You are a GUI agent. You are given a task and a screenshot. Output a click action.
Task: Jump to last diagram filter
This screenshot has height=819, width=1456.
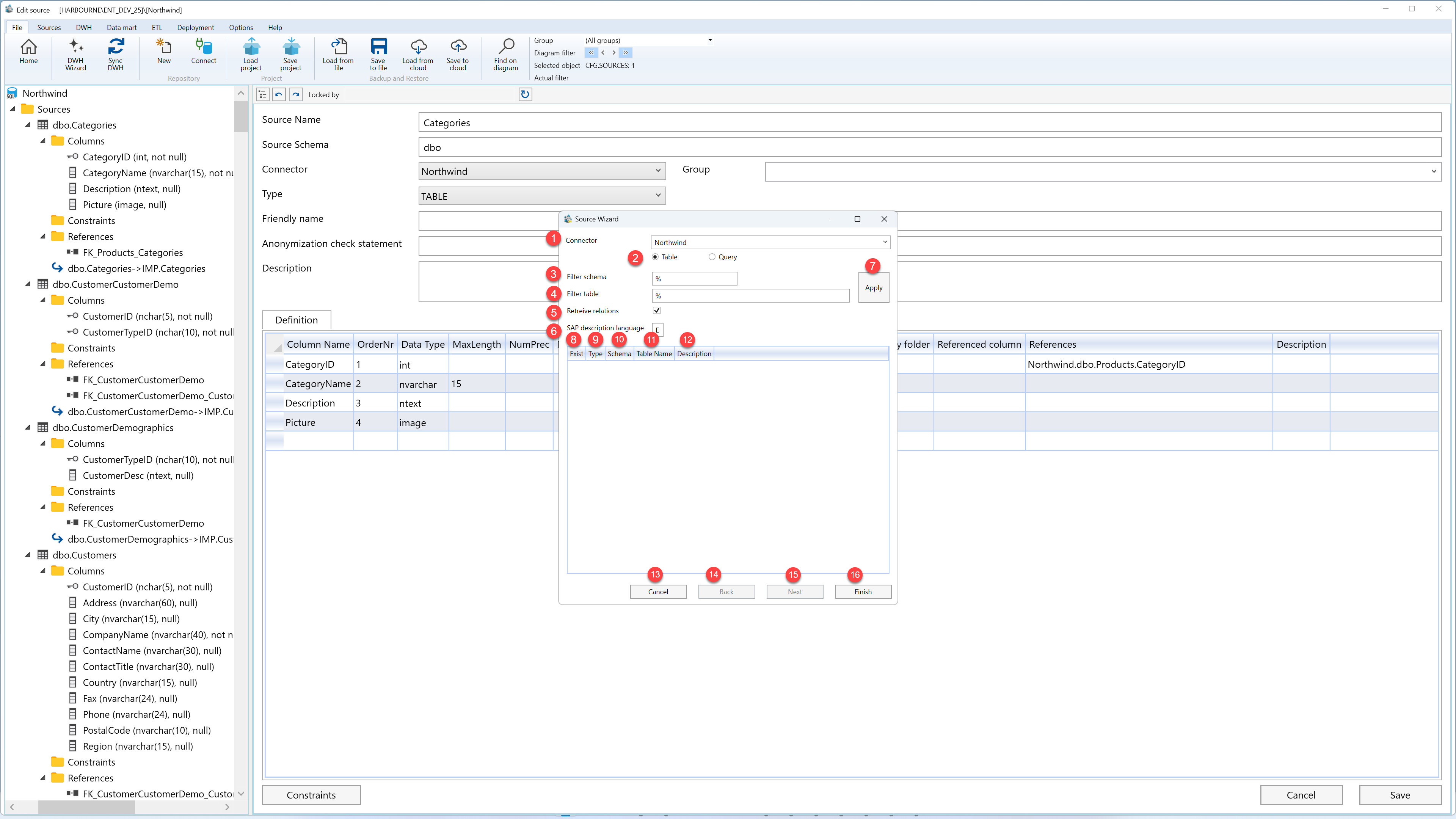626,53
